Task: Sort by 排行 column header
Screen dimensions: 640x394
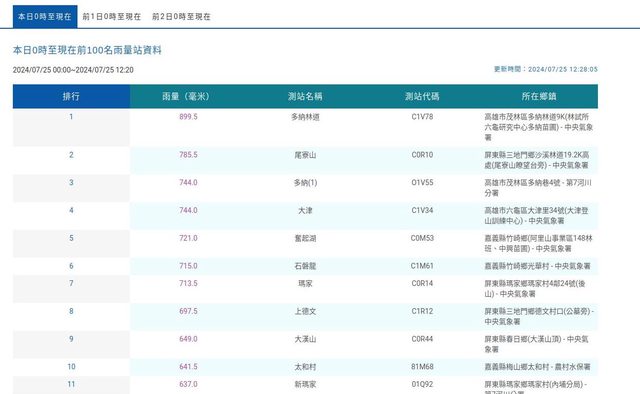Action: point(71,96)
